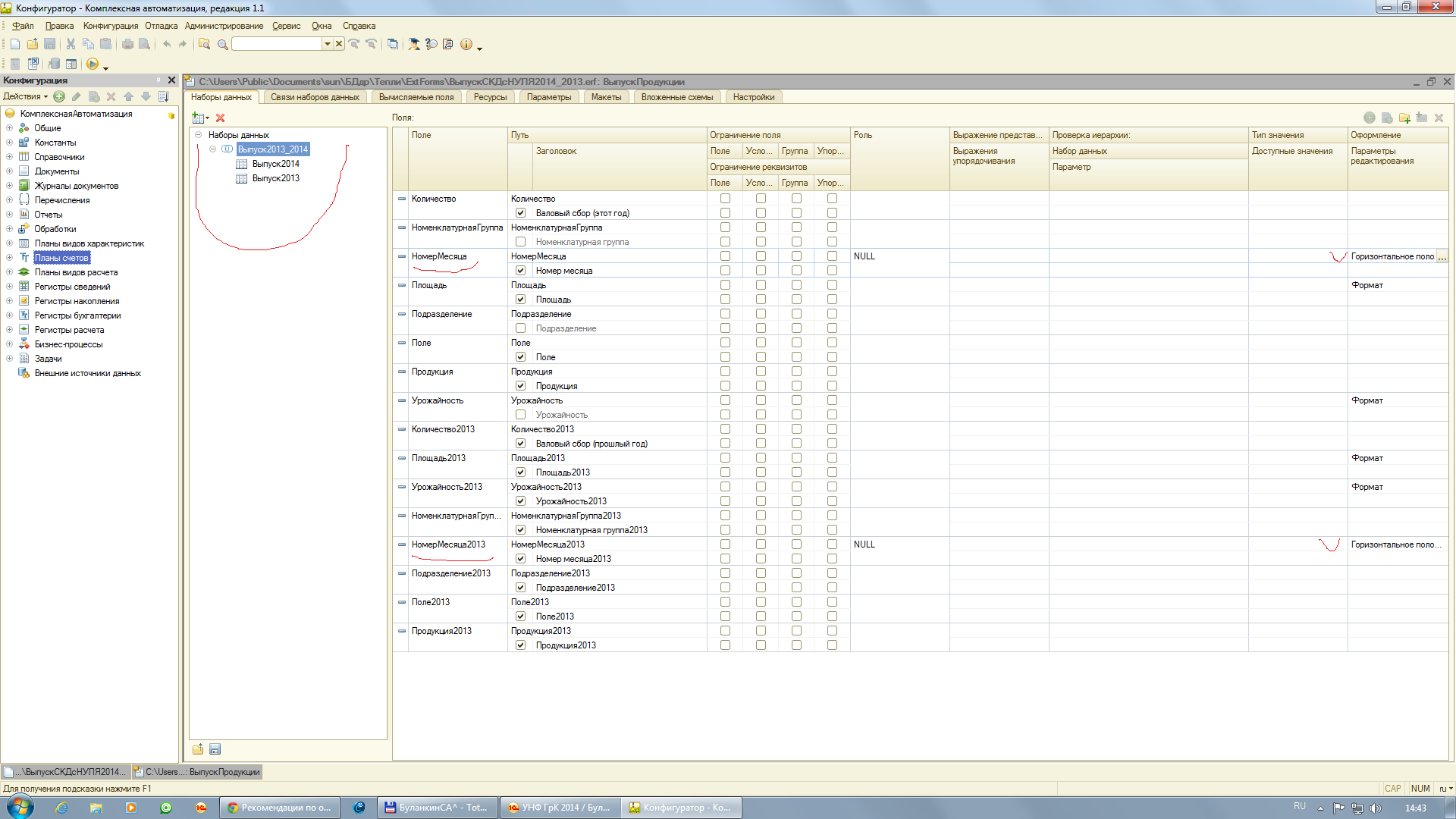Click the green add button in Конфигурация panel
The width and height of the screenshot is (1456, 819).
[x=59, y=96]
